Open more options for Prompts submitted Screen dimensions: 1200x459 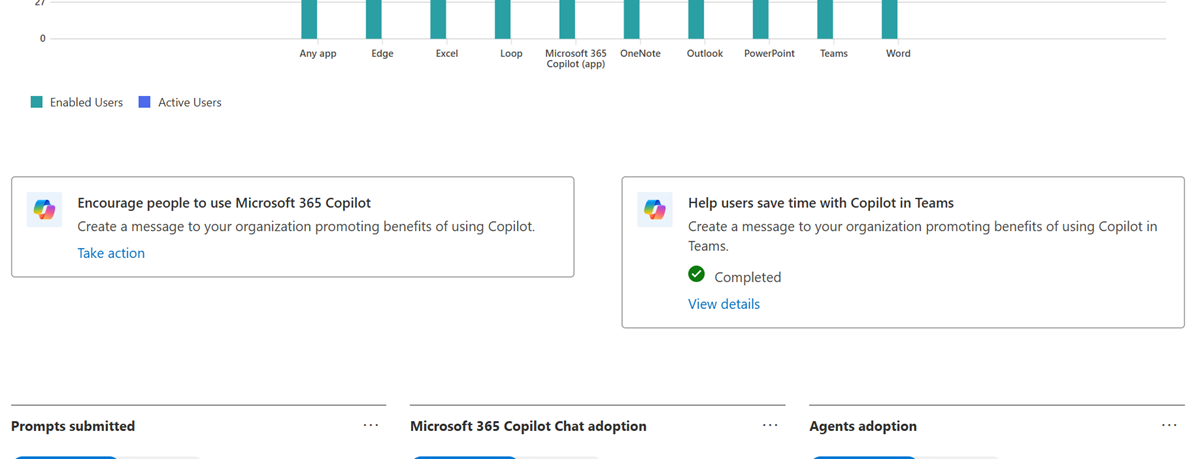(371, 425)
